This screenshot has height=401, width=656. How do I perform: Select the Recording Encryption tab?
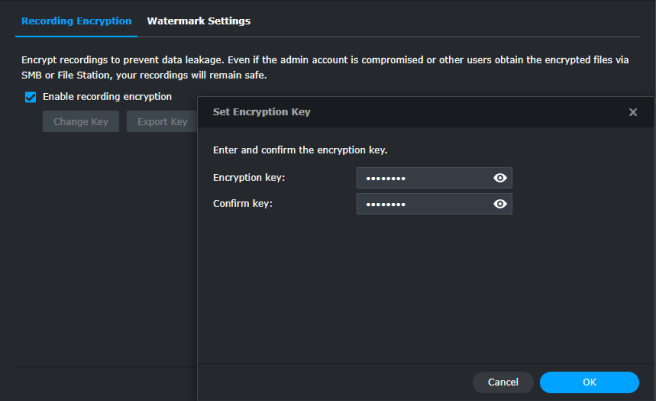pos(76,20)
